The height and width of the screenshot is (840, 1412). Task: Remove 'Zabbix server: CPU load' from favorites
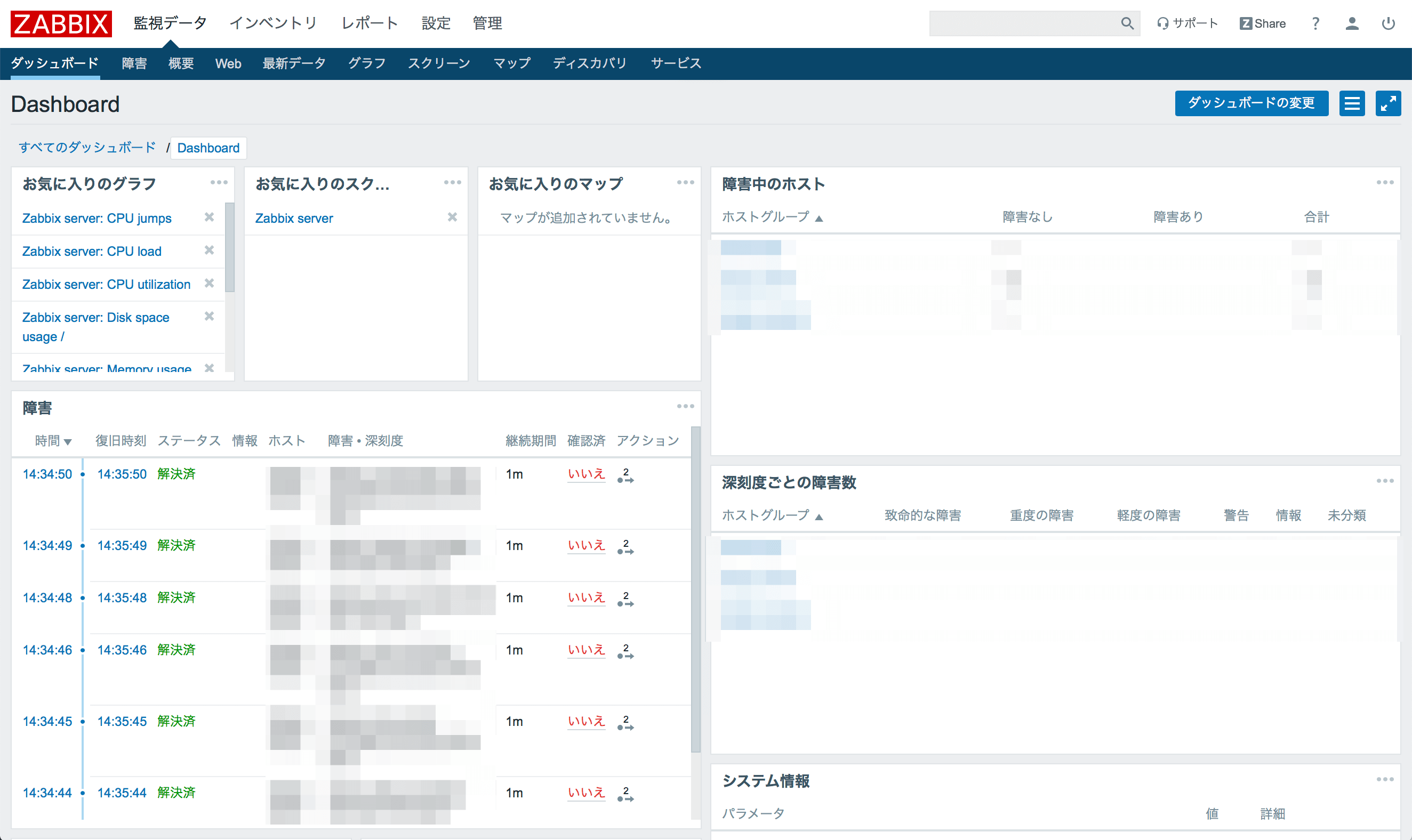pos(210,250)
